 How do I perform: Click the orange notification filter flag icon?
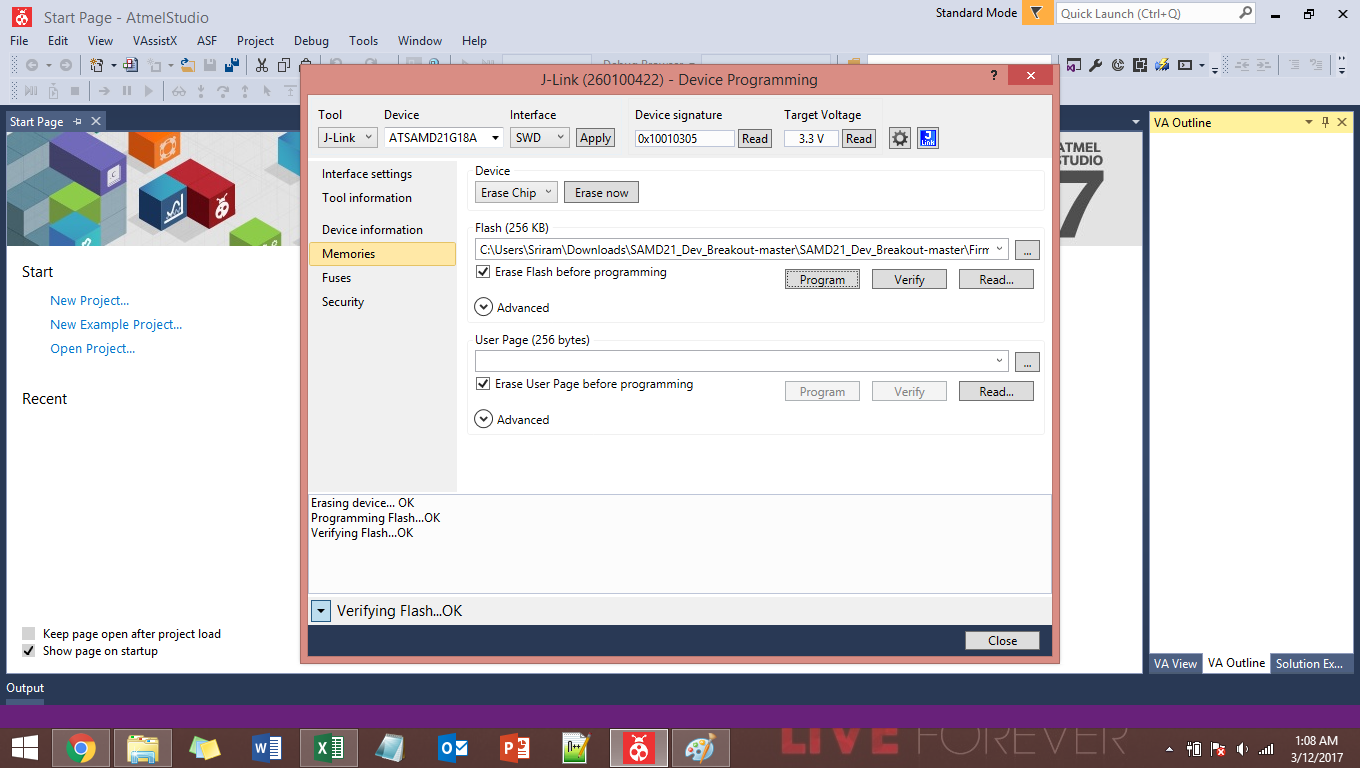tap(1037, 13)
